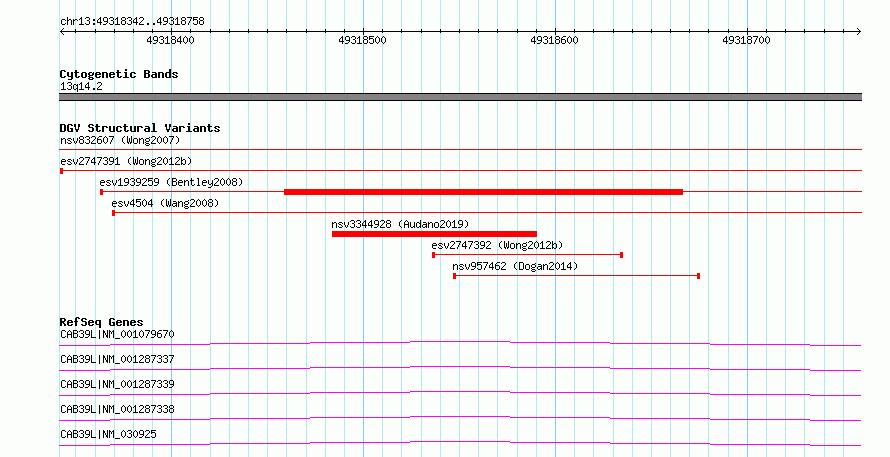Click the start marker of esv4504 line
This screenshot has width=890, height=457.
(x=114, y=213)
